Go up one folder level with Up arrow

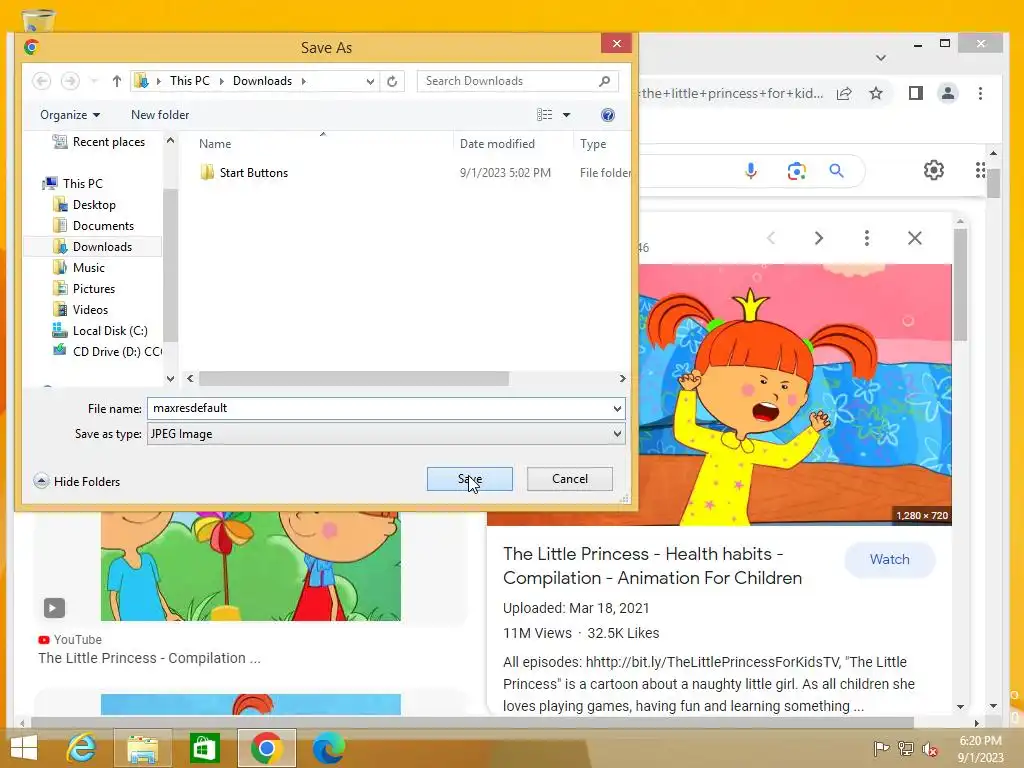(116, 81)
